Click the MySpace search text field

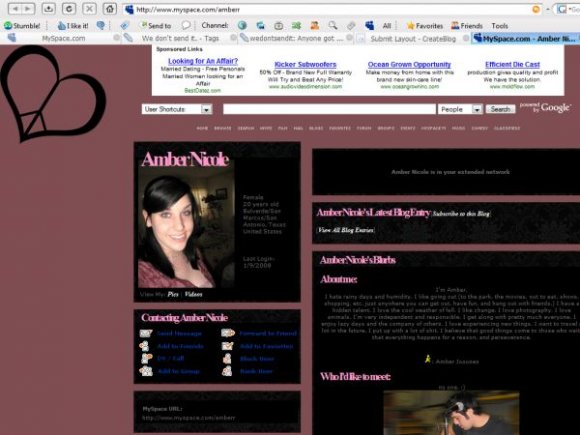click(x=329, y=109)
